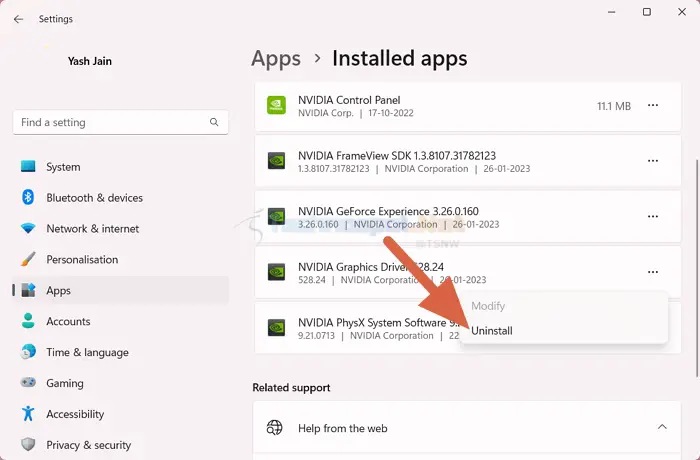
Task: Click NVIDIA FrameView SDK 1.3.8107.31782123 title
Action: click(x=397, y=155)
